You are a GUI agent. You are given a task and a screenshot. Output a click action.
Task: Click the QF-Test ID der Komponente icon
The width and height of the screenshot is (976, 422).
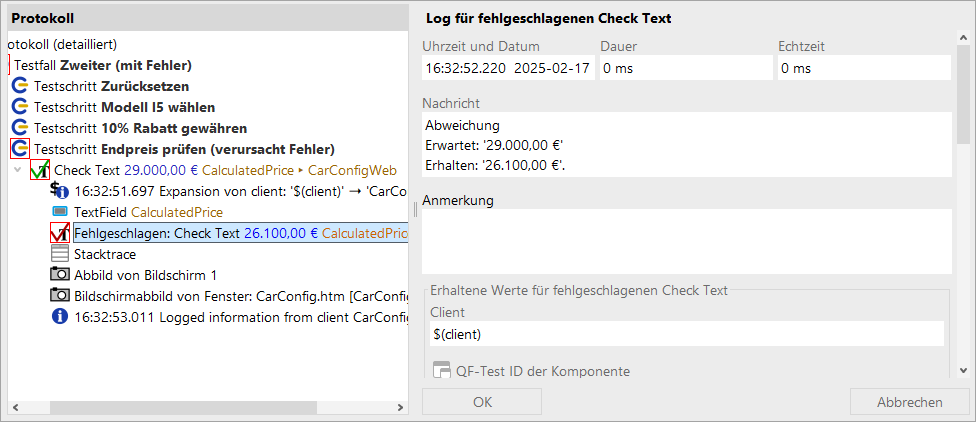coord(441,371)
